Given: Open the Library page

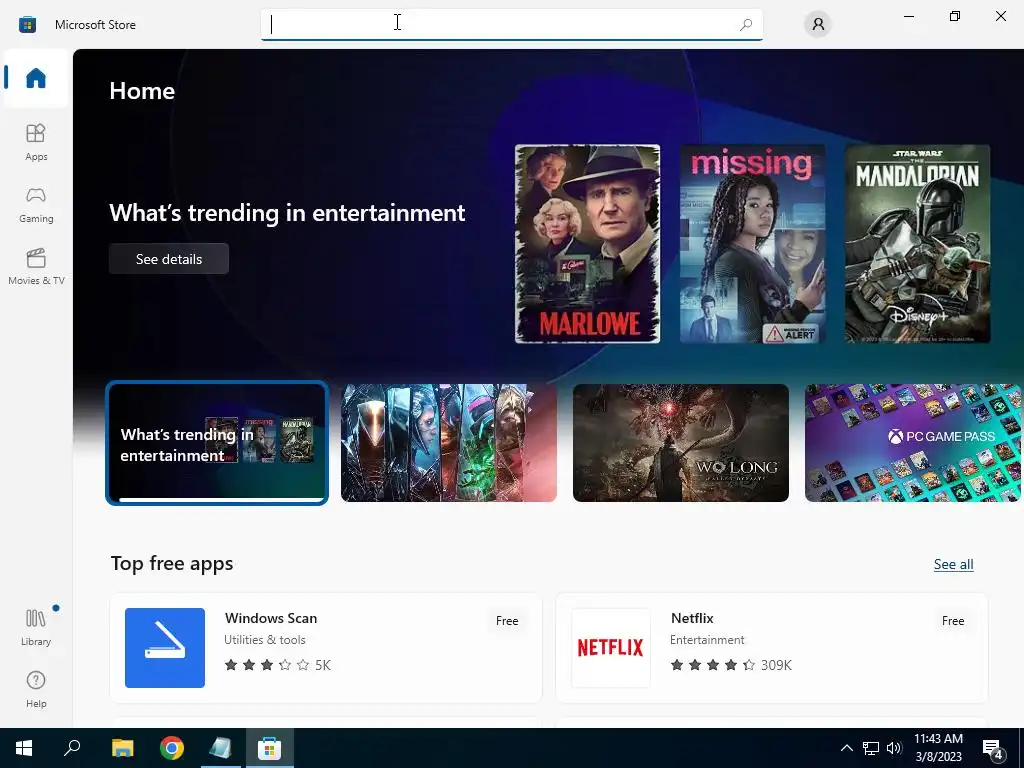Looking at the screenshot, I should [x=36, y=627].
